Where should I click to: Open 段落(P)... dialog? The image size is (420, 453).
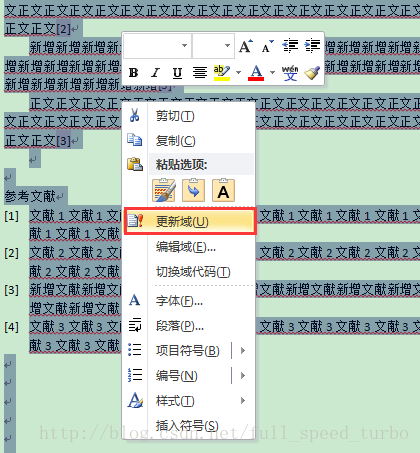pyautogui.click(x=180, y=326)
